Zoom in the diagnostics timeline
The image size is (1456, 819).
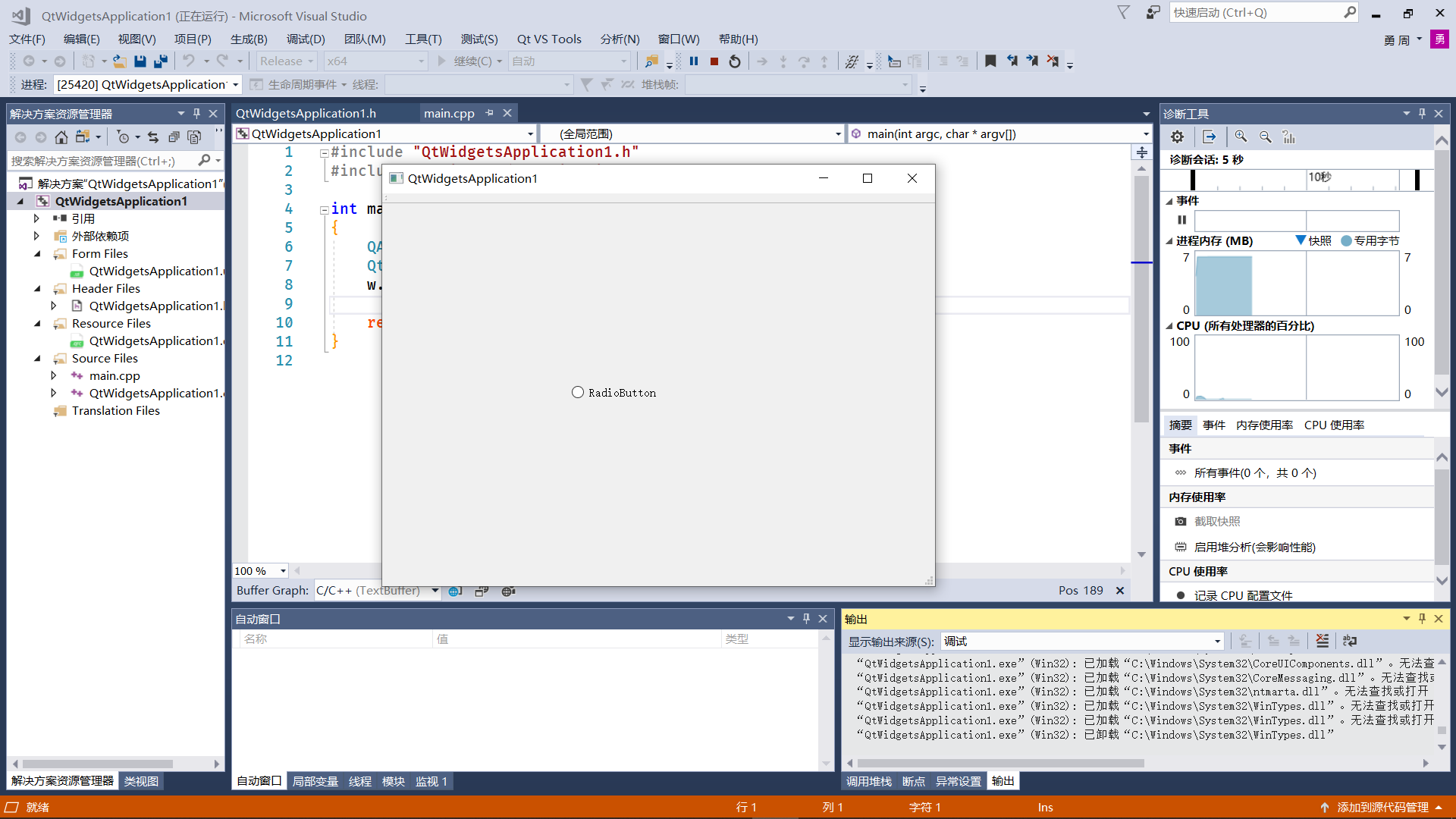pyautogui.click(x=1241, y=136)
